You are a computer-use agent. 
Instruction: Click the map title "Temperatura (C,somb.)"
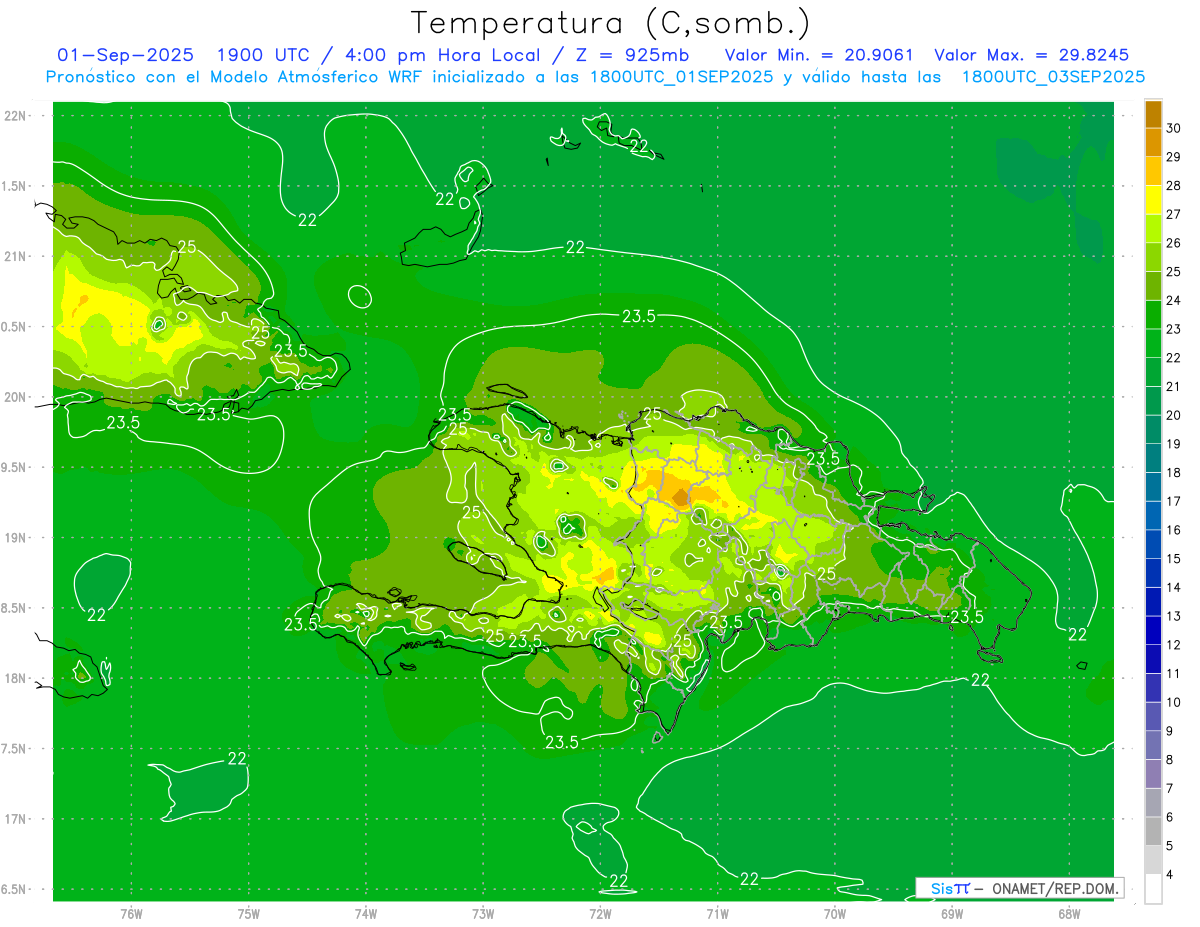tap(611, 23)
